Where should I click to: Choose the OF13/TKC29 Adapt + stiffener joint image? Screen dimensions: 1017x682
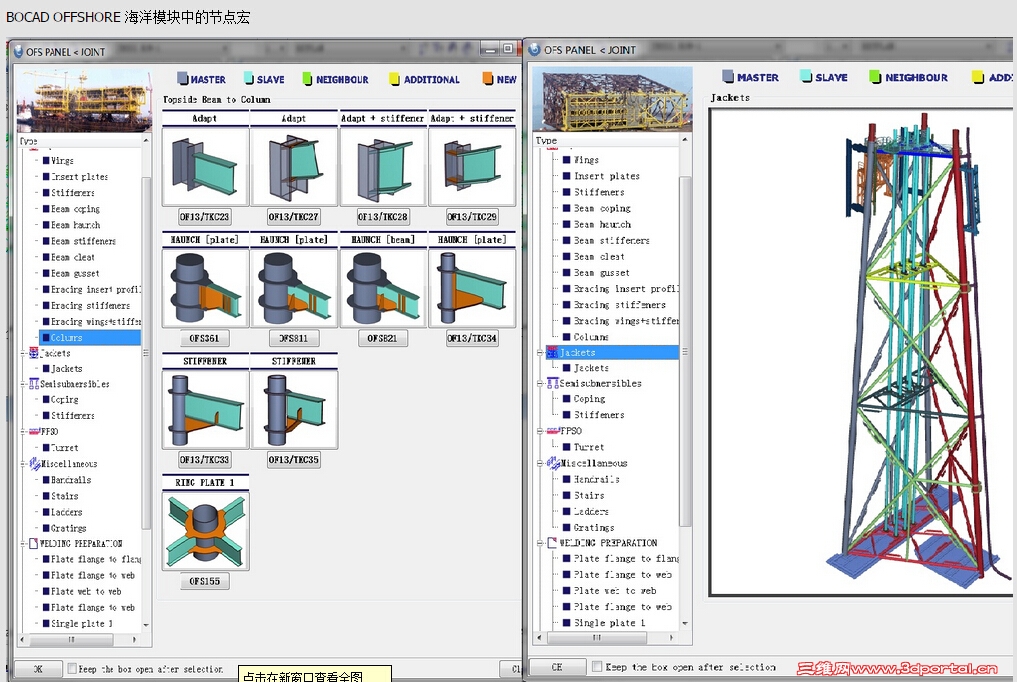point(472,167)
